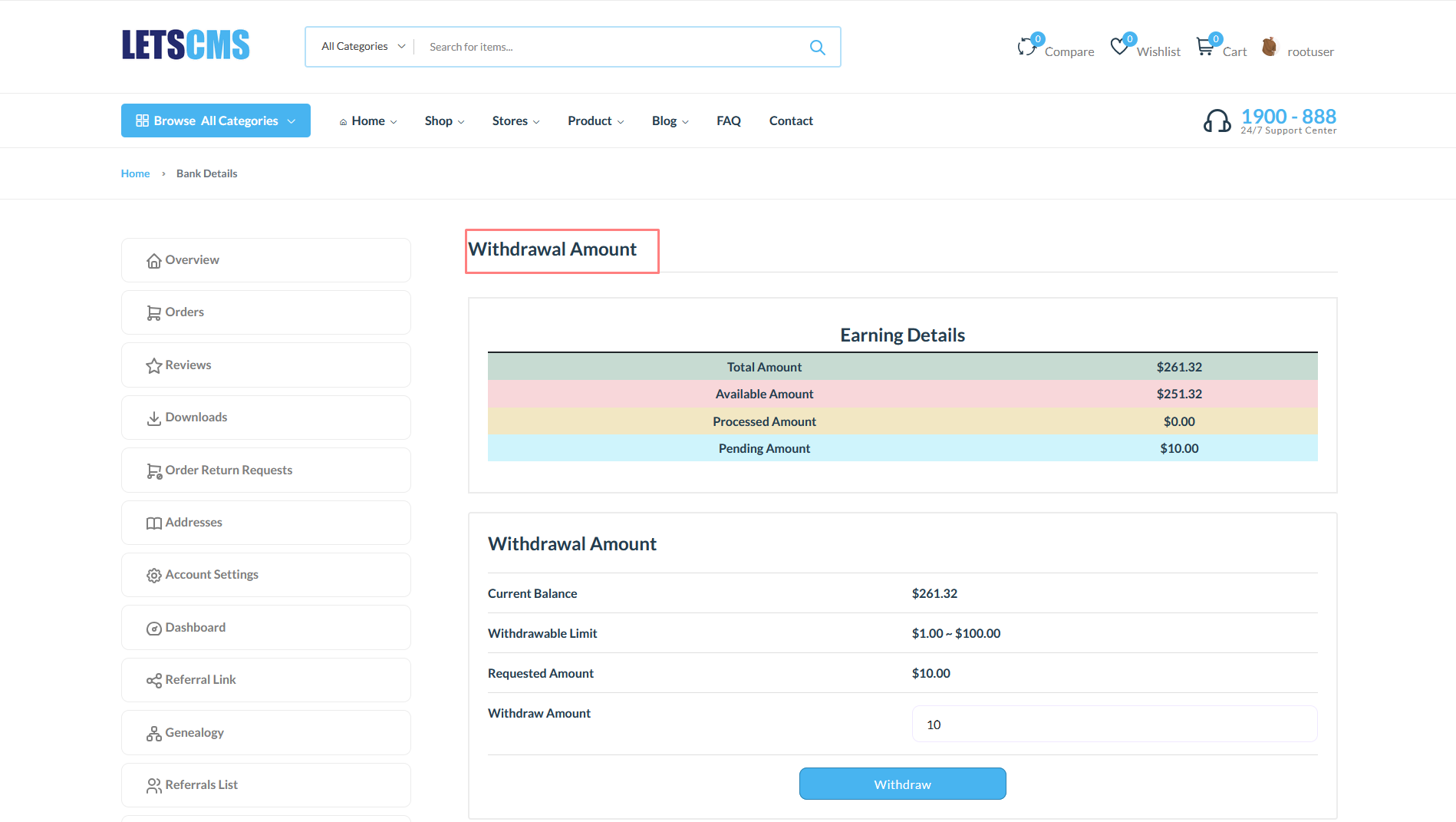Expand the All Categories search dropdown
The width and height of the screenshot is (1456, 822).
coord(362,47)
